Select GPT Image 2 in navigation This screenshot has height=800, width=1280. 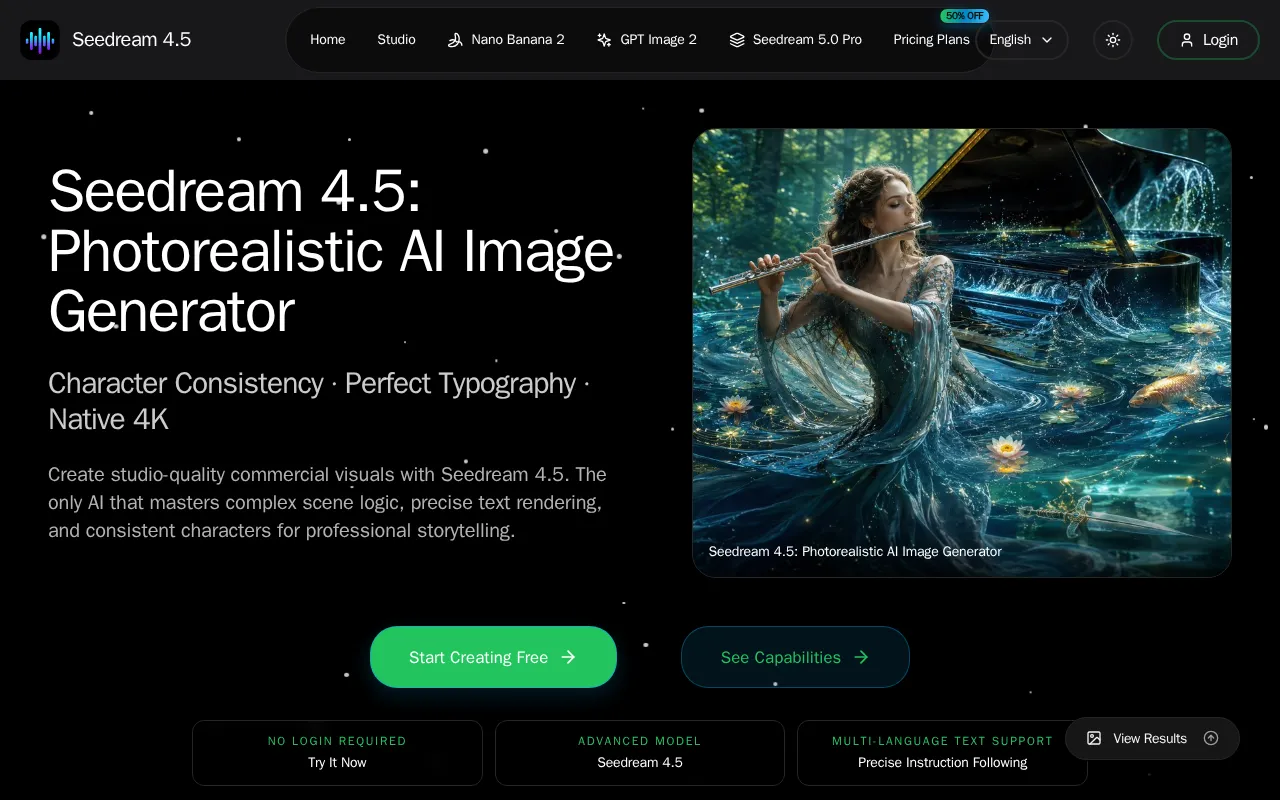pos(647,40)
